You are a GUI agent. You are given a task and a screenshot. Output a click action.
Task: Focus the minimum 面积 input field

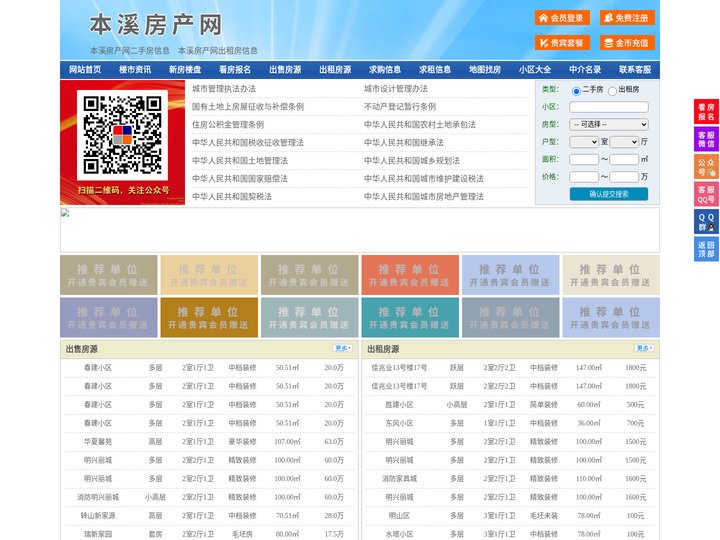[x=584, y=159]
